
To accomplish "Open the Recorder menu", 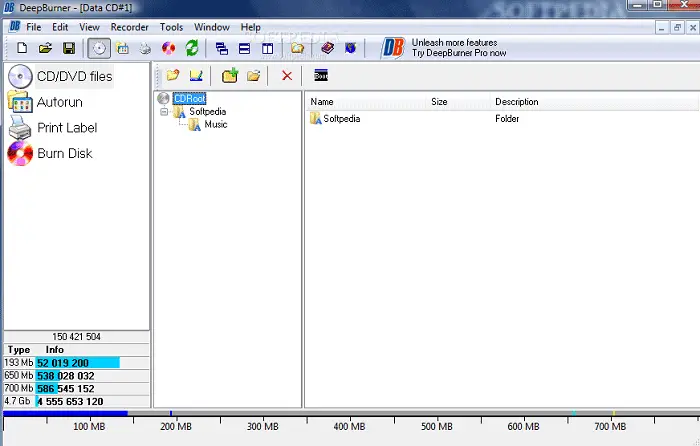I will click(x=129, y=27).
